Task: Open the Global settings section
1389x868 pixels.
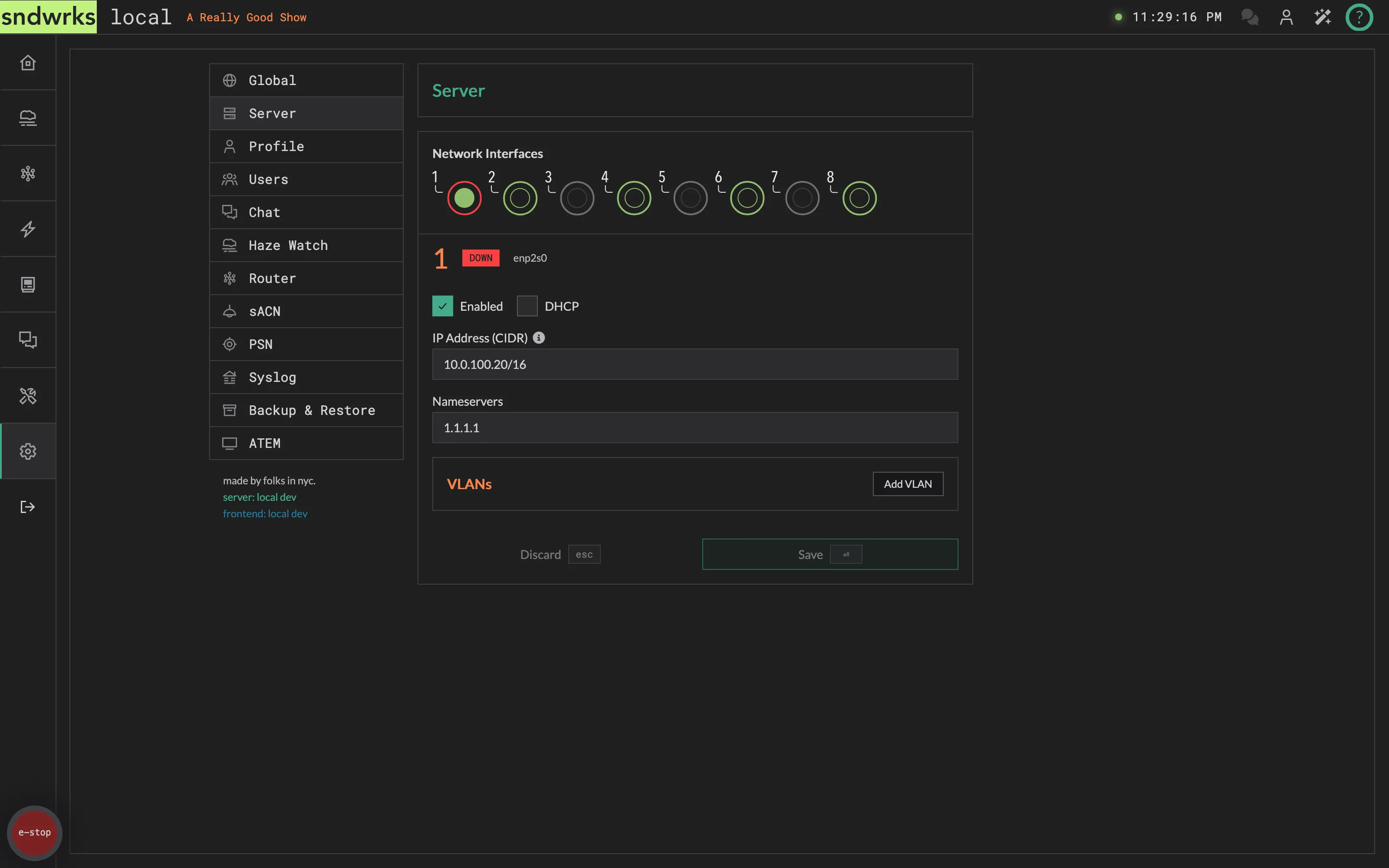Action: [x=306, y=80]
